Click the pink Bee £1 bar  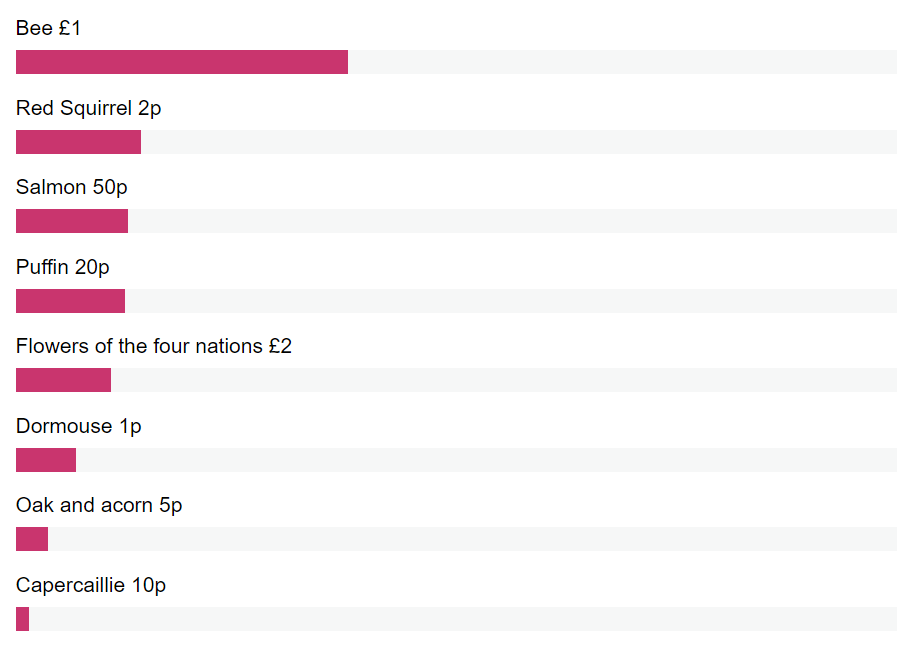coord(182,62)
